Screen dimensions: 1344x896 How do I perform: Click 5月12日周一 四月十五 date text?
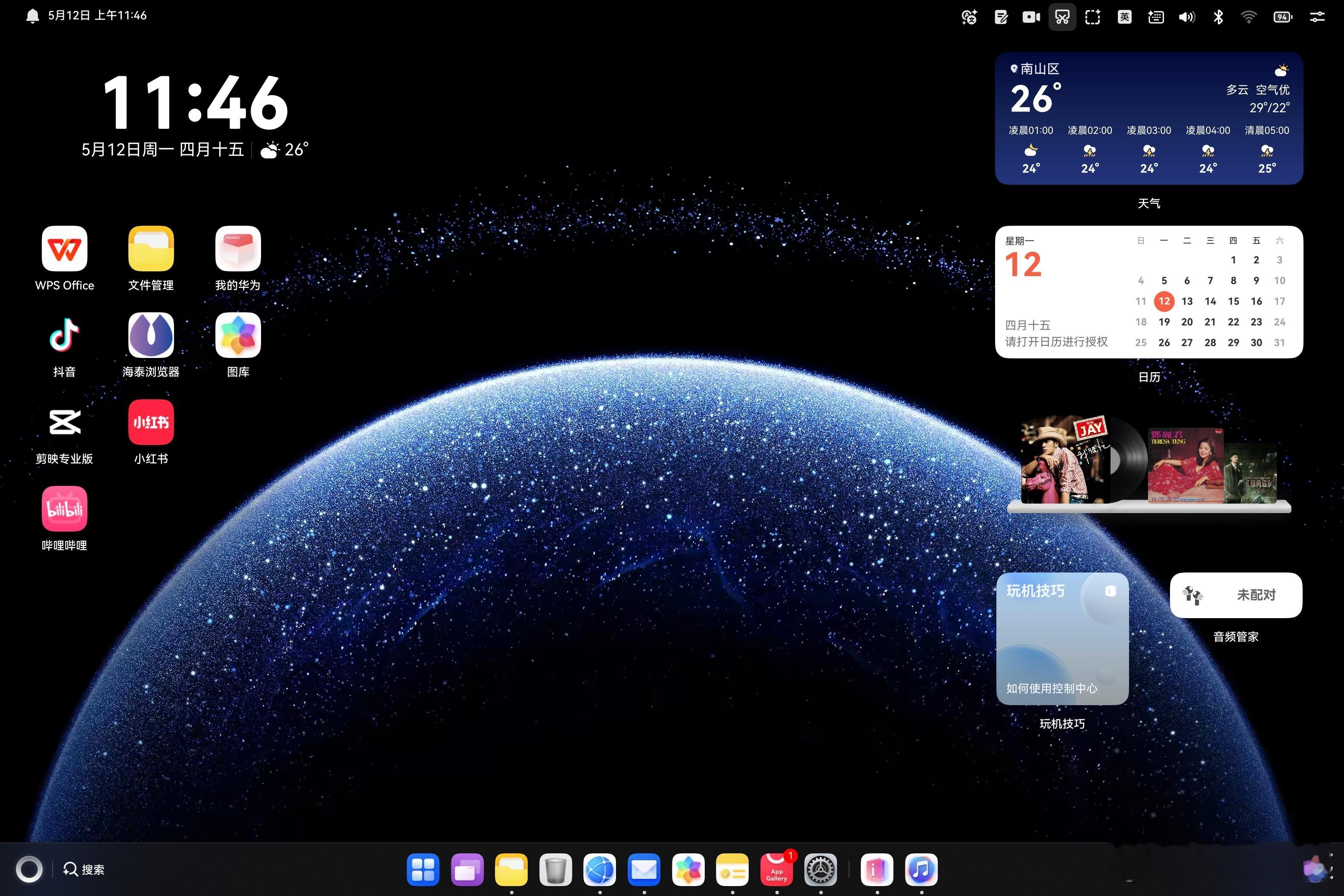(163, 150)
